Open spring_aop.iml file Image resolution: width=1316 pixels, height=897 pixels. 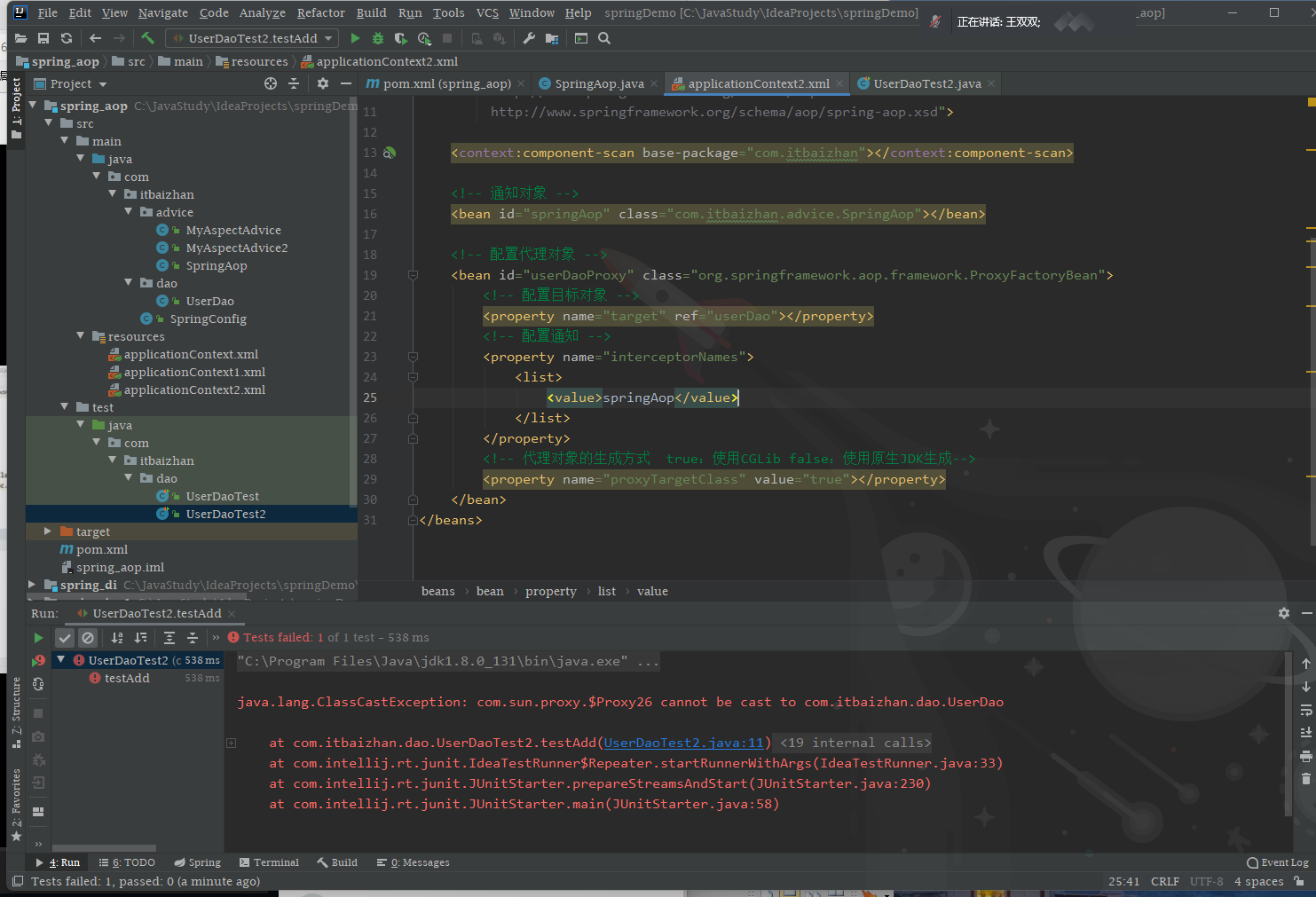(120, 567)
